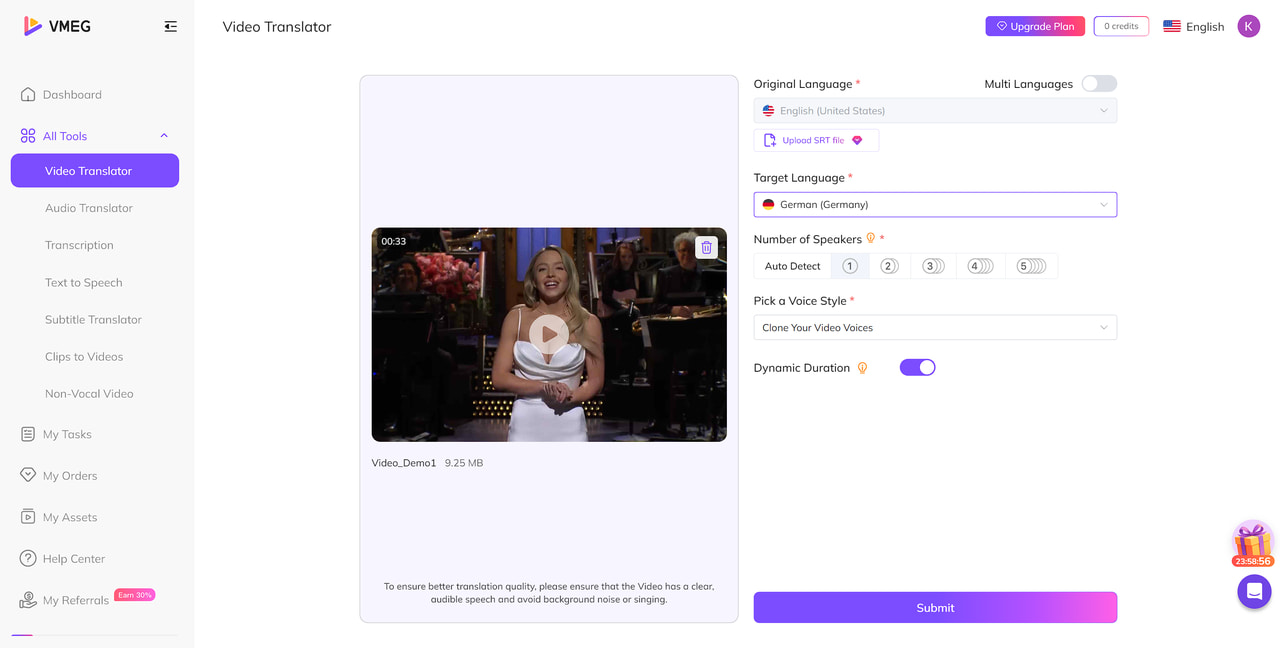
Task: Click the VMEG logo
Action: point(57,26)
